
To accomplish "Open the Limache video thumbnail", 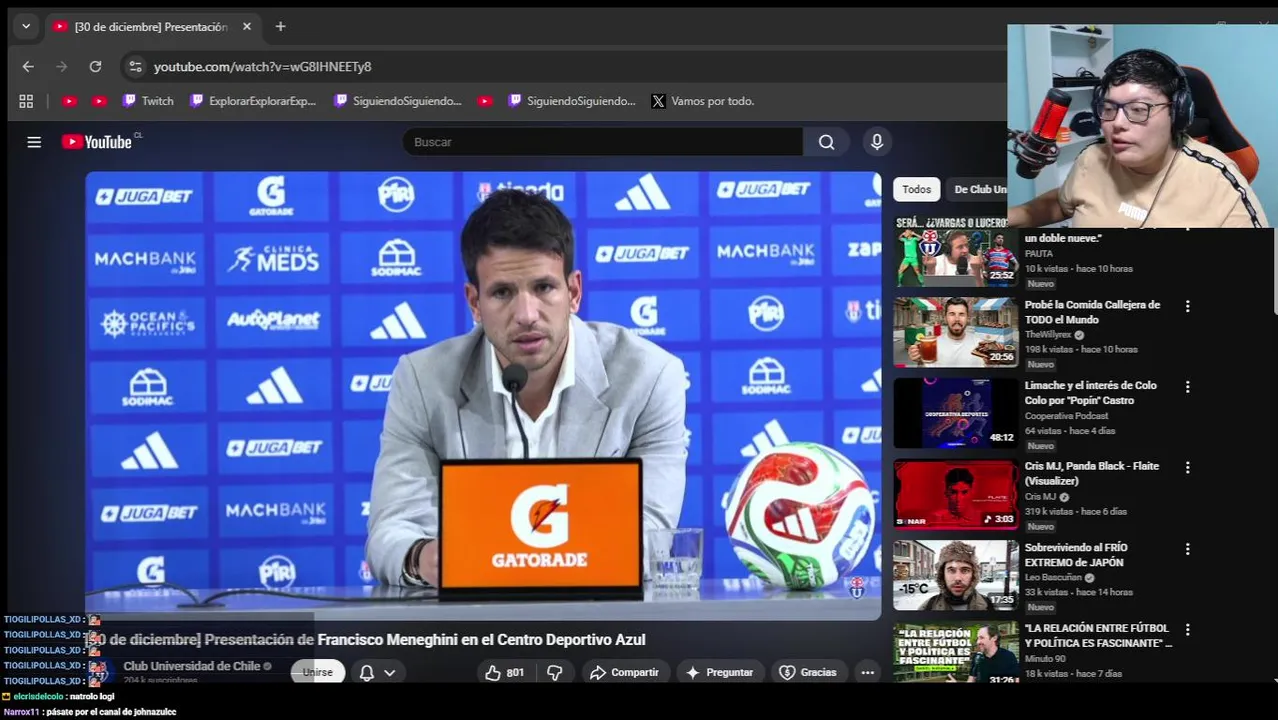I will (956, 412).
